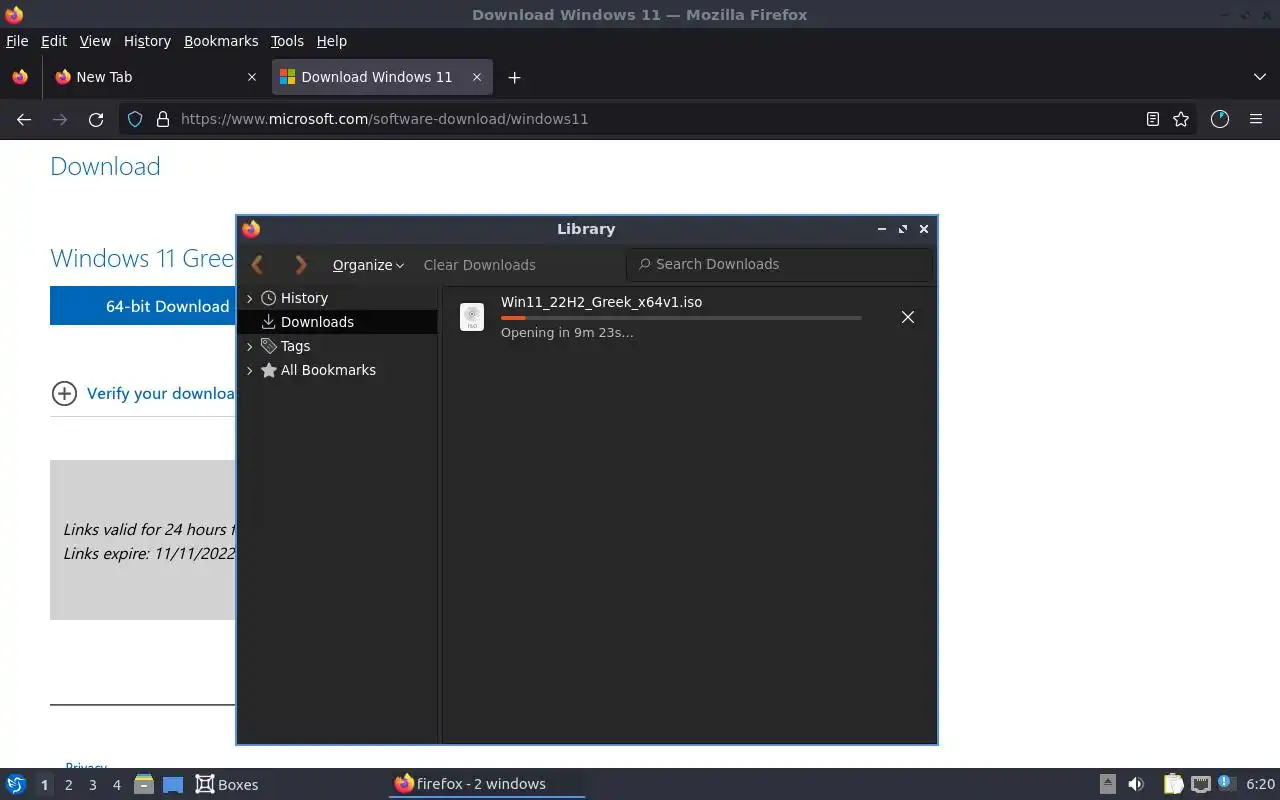
Task: Click the browser forward arrow
Action: (x=60, y=119)
